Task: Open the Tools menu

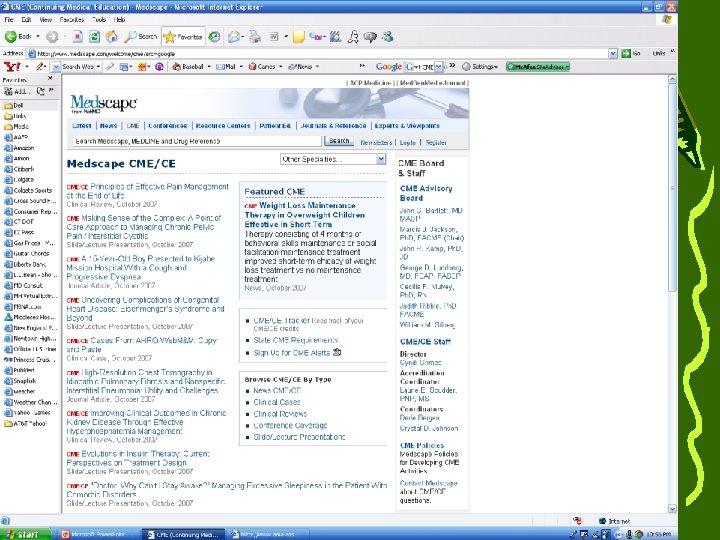Action: click(99, 20)
